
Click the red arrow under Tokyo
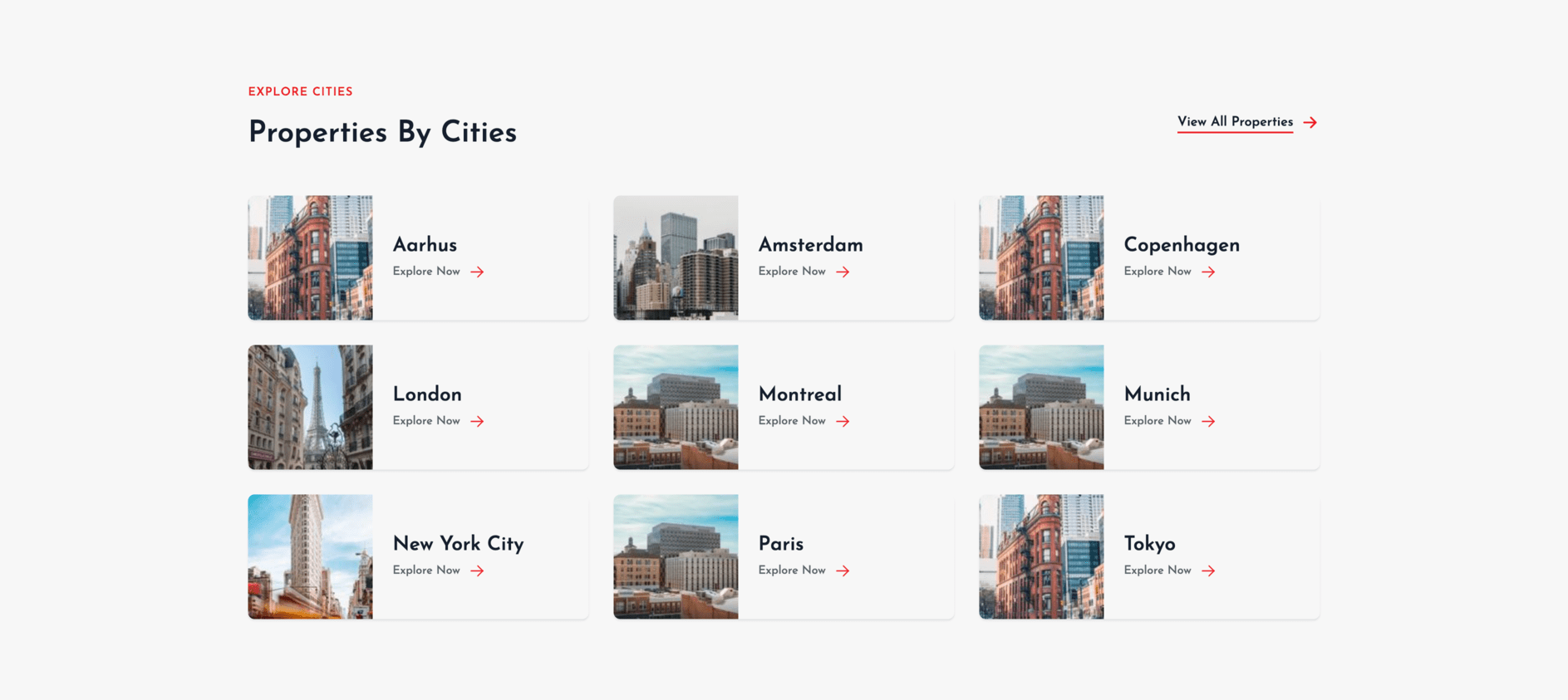point(1208,570)
